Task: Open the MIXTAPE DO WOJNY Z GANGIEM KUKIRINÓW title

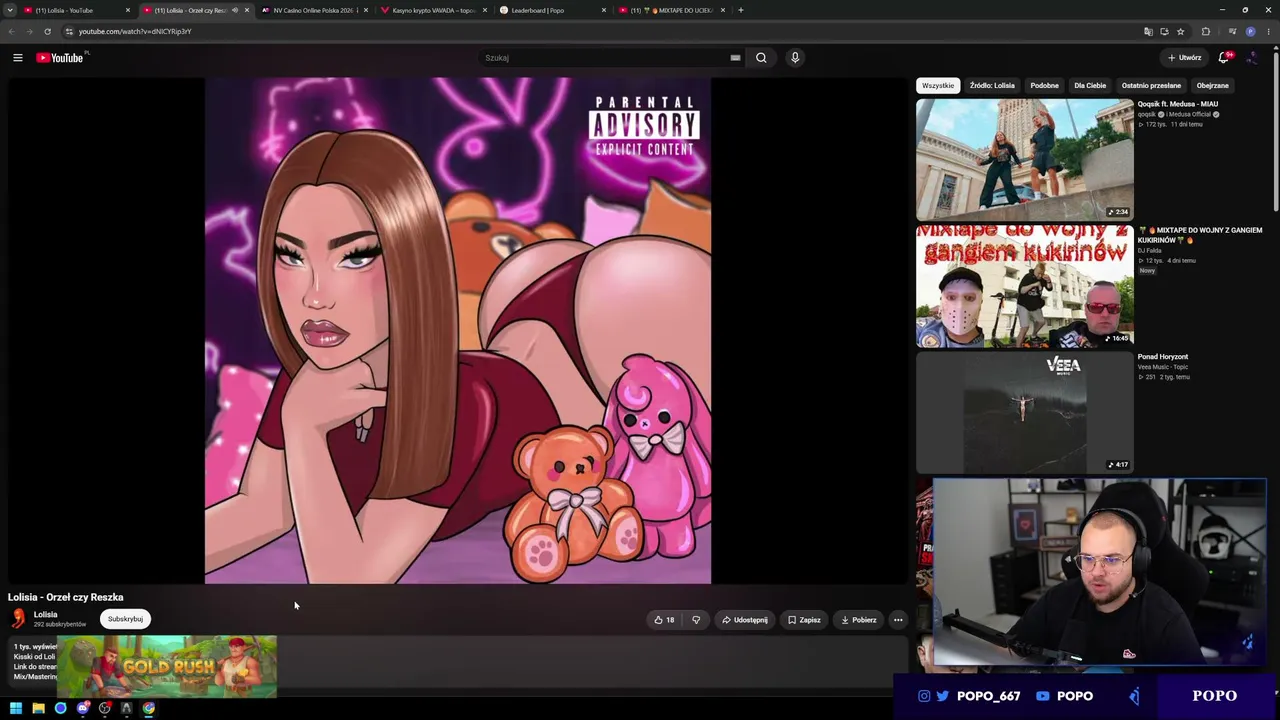Action: tap(1200, 235)
